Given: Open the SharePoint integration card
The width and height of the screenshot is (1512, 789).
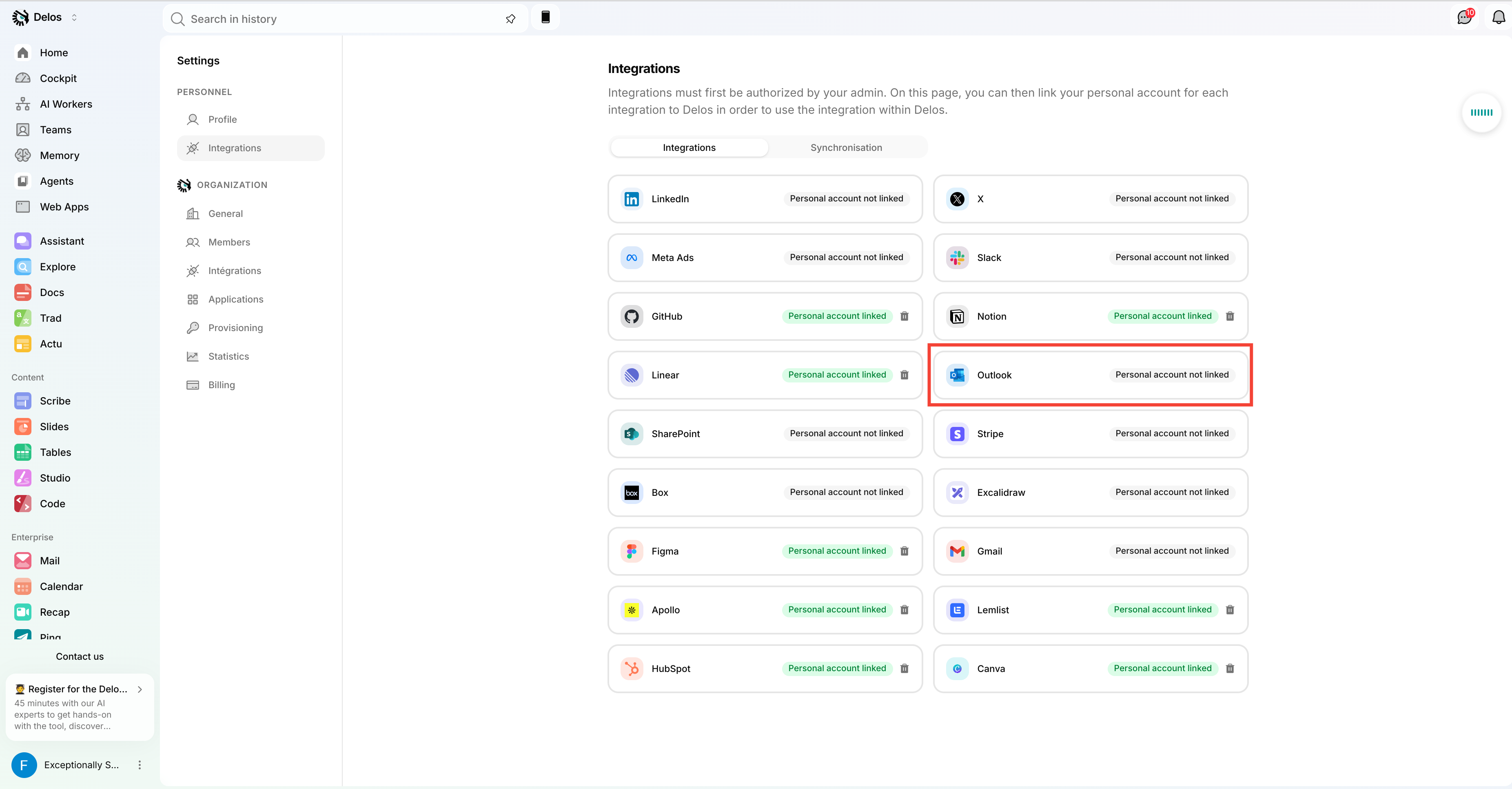Looking at the screenshot, I should point(765,433).
